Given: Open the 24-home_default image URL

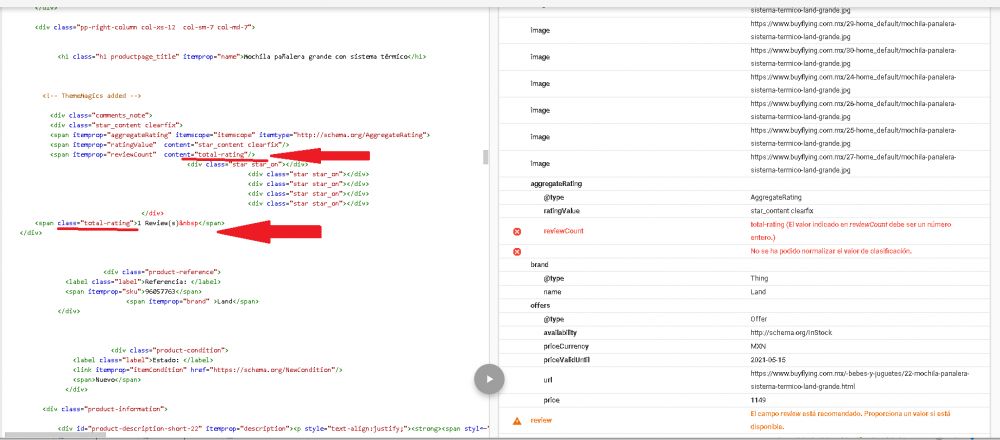Looking at the screenshot, I should [853, 84].
